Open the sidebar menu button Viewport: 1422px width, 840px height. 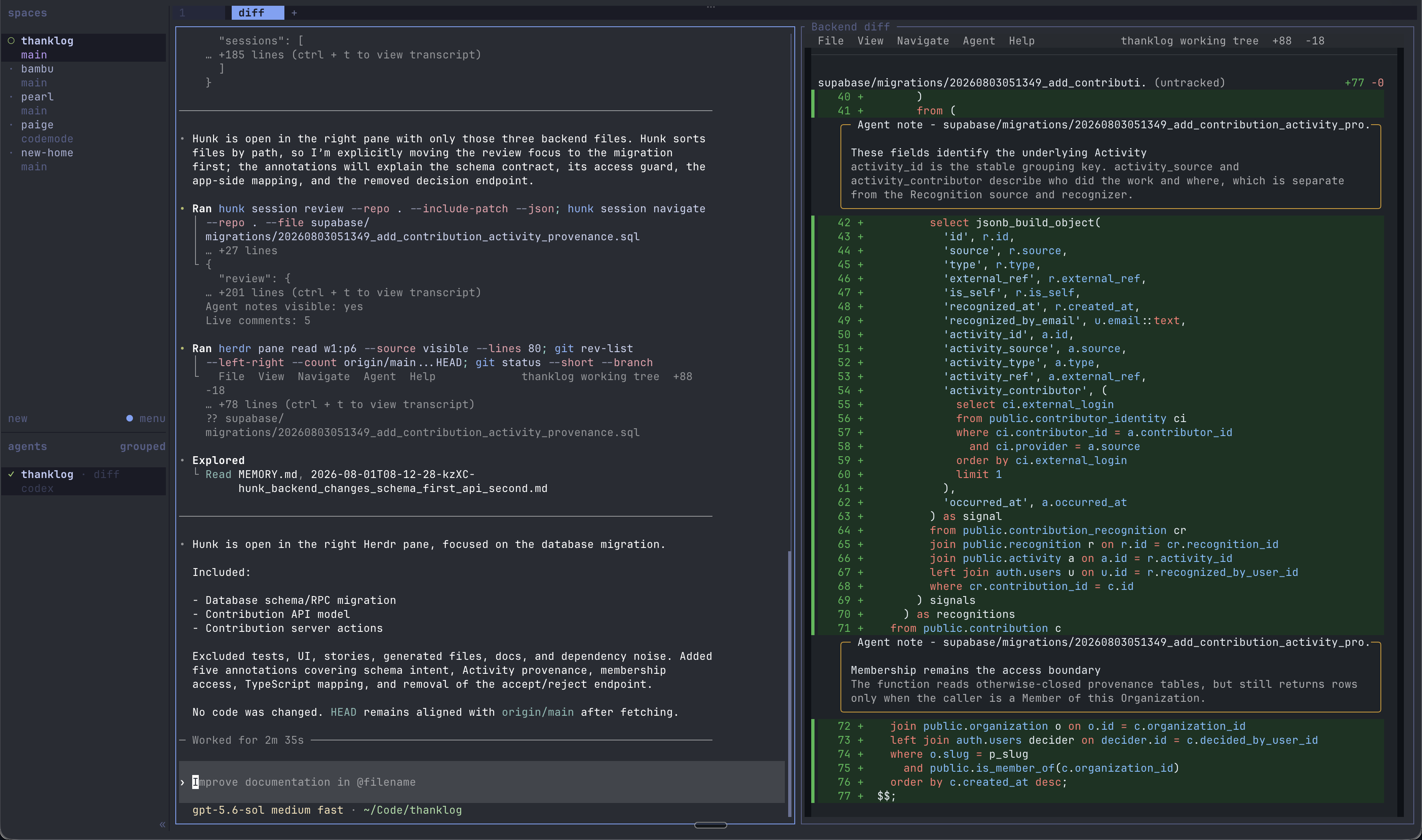click(x=152, y=418)
